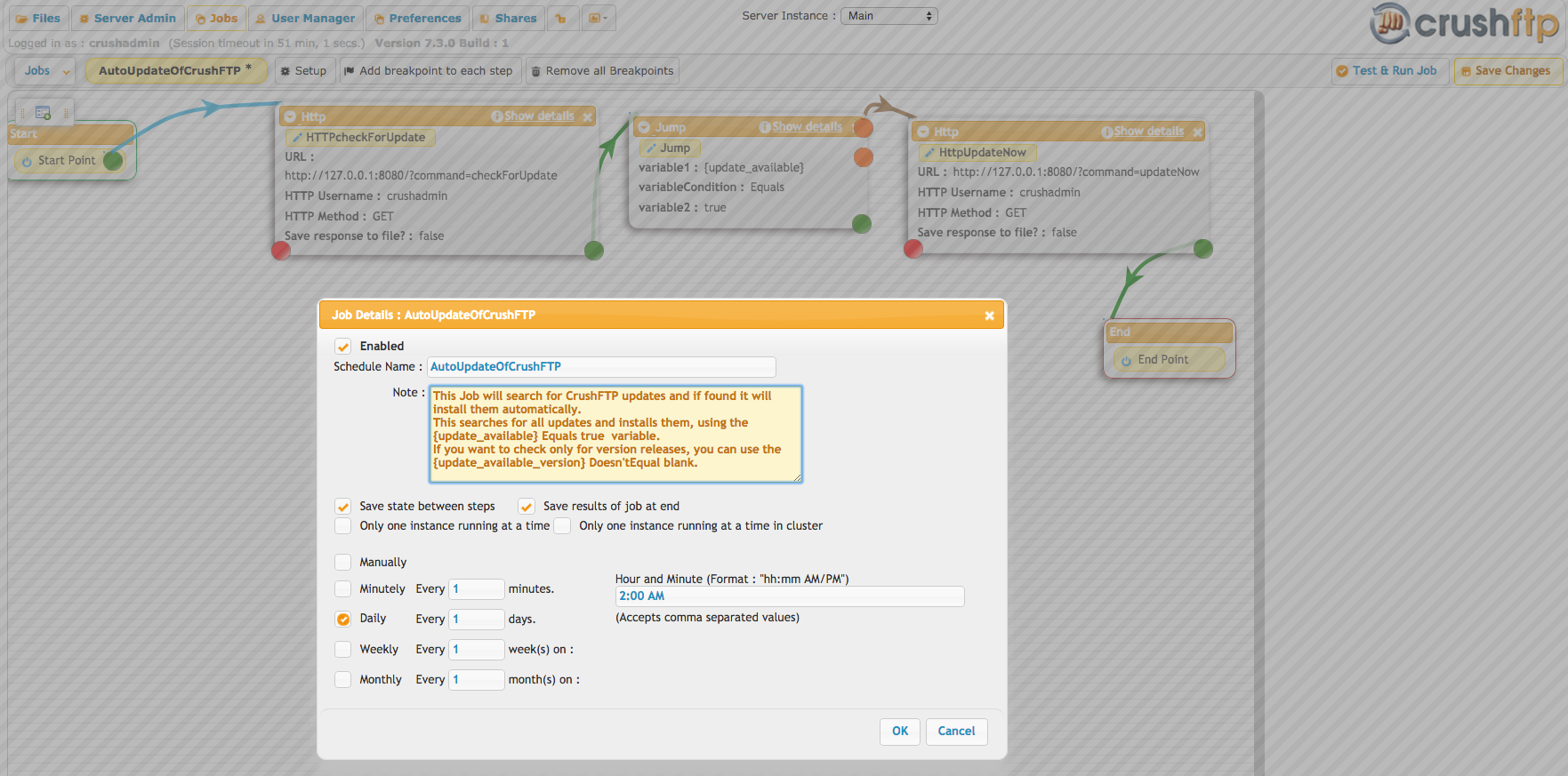Collapse the HTTPcheckForUpdate Http step arrow icon
The image size is (1568, 776).
pyautogui.click(x=290, y=116)
